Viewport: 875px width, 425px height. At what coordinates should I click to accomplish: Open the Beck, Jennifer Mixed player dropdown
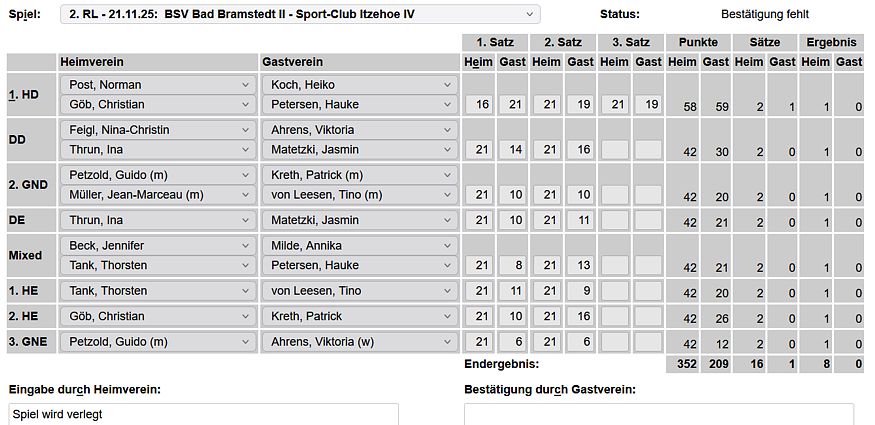pos(157,246)
